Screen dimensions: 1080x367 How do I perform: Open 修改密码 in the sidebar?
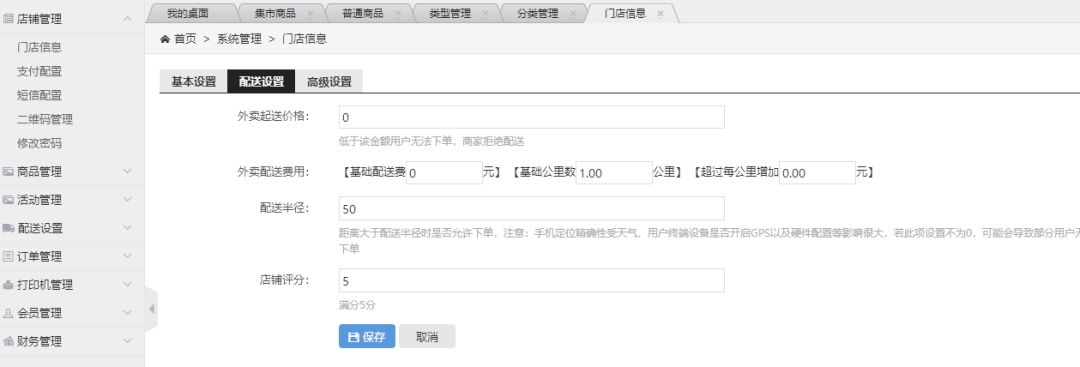pos(39,144)
